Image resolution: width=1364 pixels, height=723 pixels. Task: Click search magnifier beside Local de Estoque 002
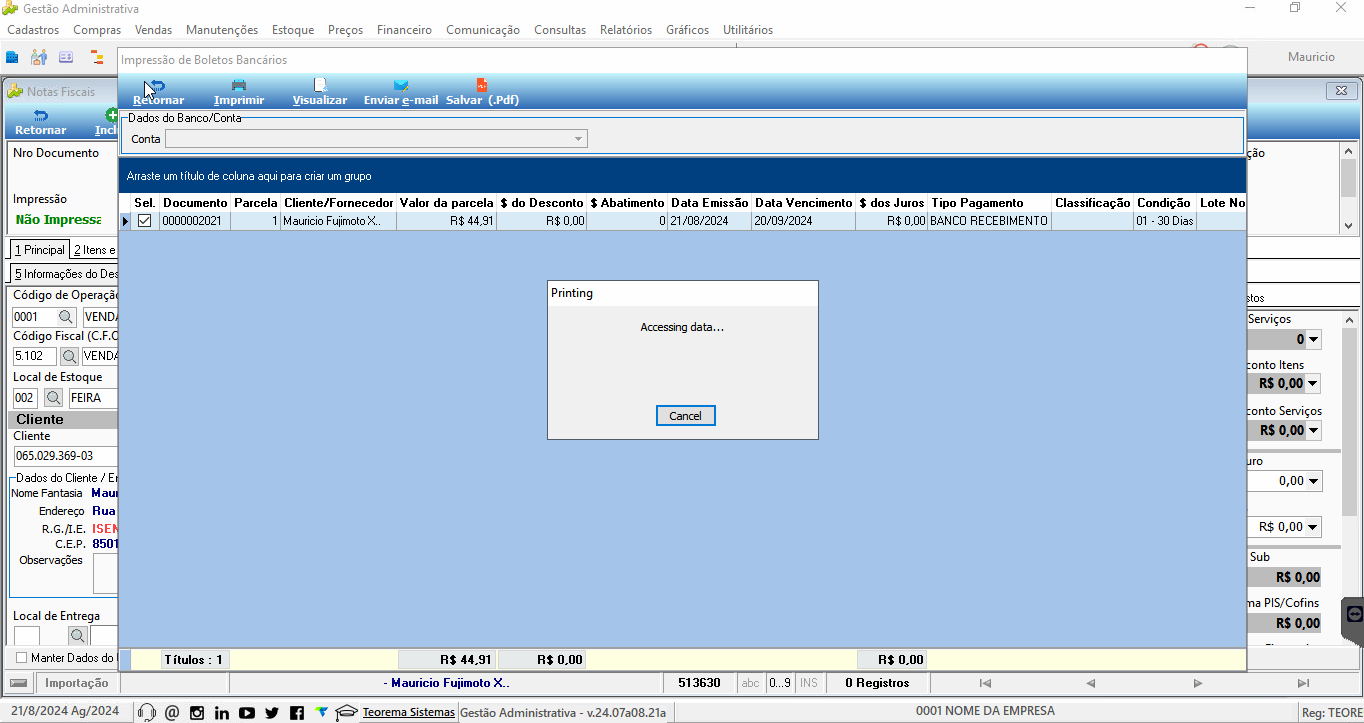53,398
